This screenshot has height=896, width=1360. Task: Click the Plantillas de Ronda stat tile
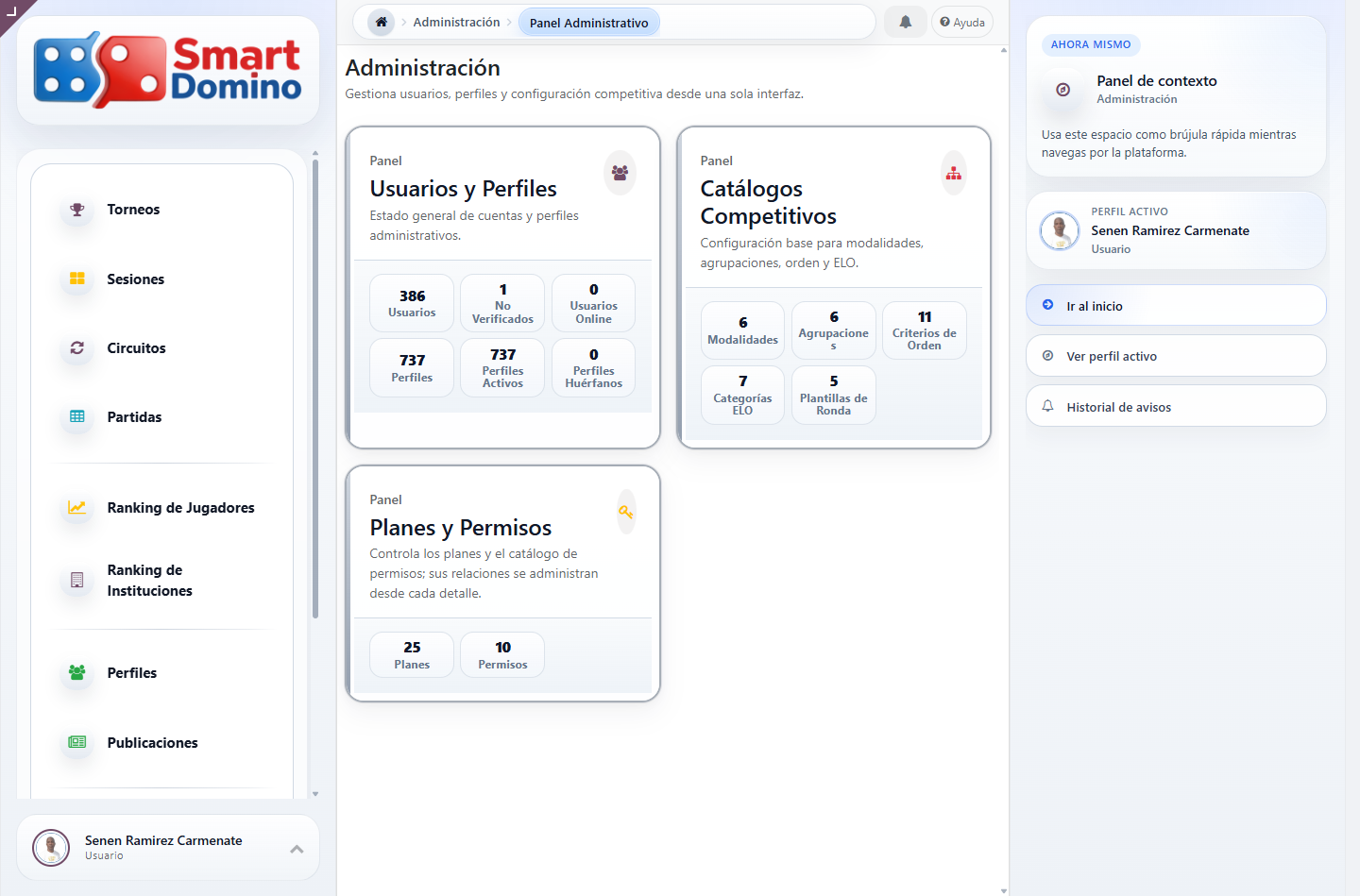833,395
